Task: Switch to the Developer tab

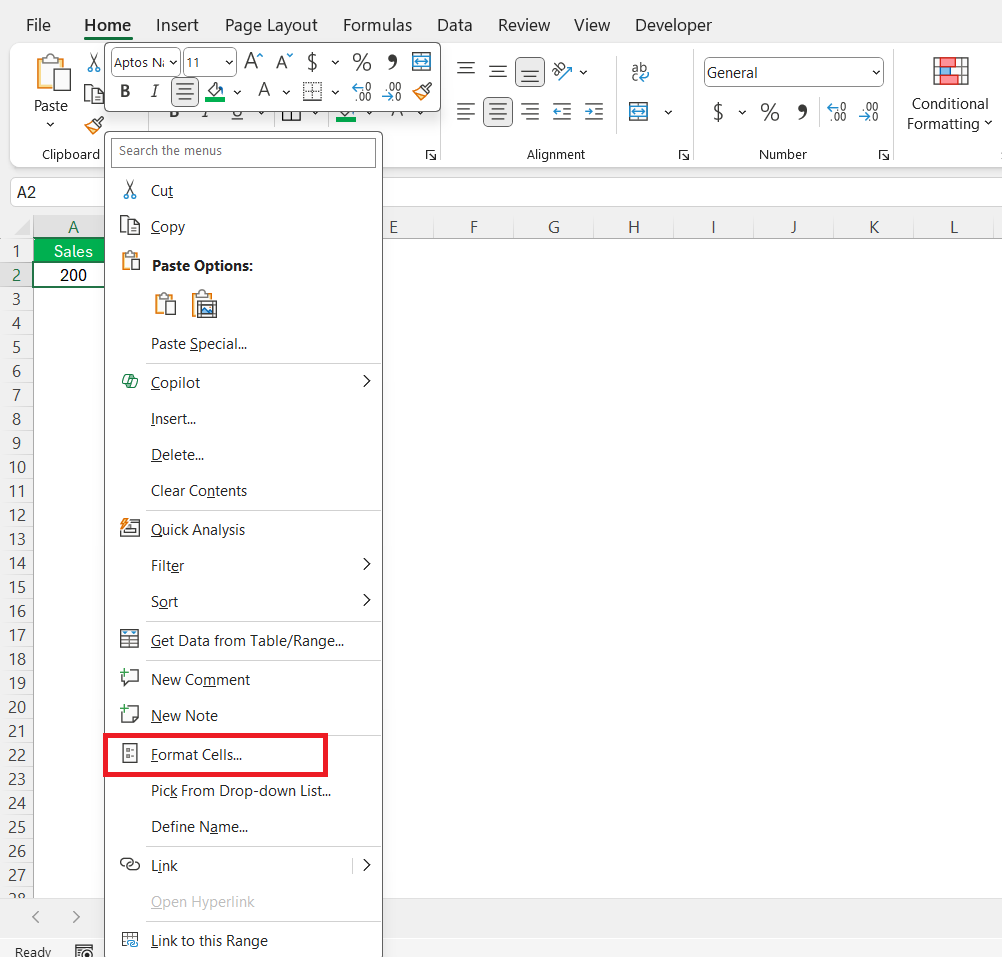Action: [673, 25]
